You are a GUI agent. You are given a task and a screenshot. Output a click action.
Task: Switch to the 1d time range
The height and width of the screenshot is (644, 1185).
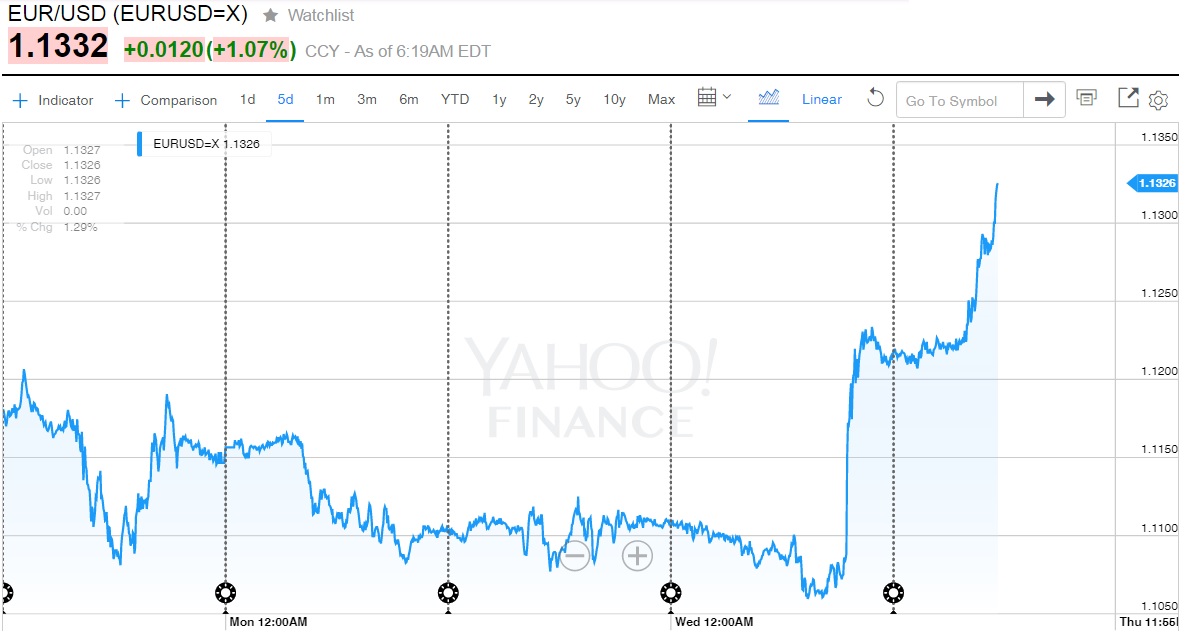[247, 99]
